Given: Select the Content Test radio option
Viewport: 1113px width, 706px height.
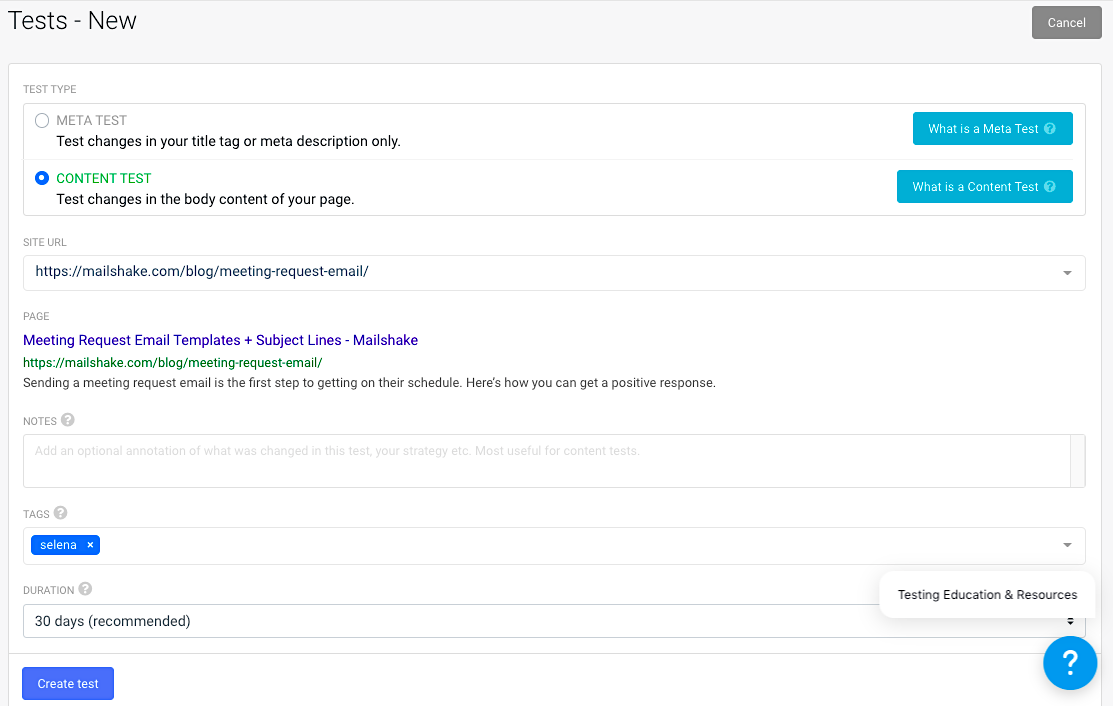Looking at the screenshot, I should (x=42, y=178).
